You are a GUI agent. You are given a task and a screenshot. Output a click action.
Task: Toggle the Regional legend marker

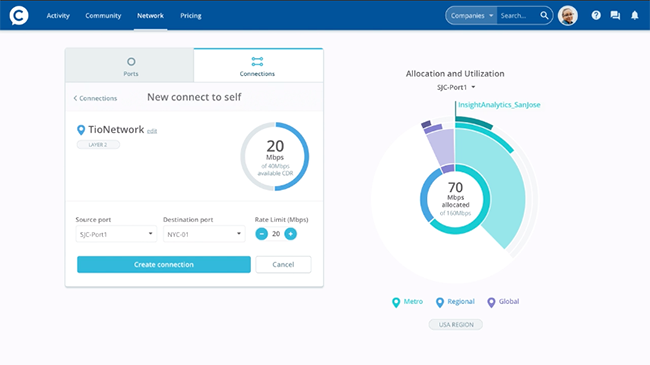pyautogui.click(x=440, y=302)
